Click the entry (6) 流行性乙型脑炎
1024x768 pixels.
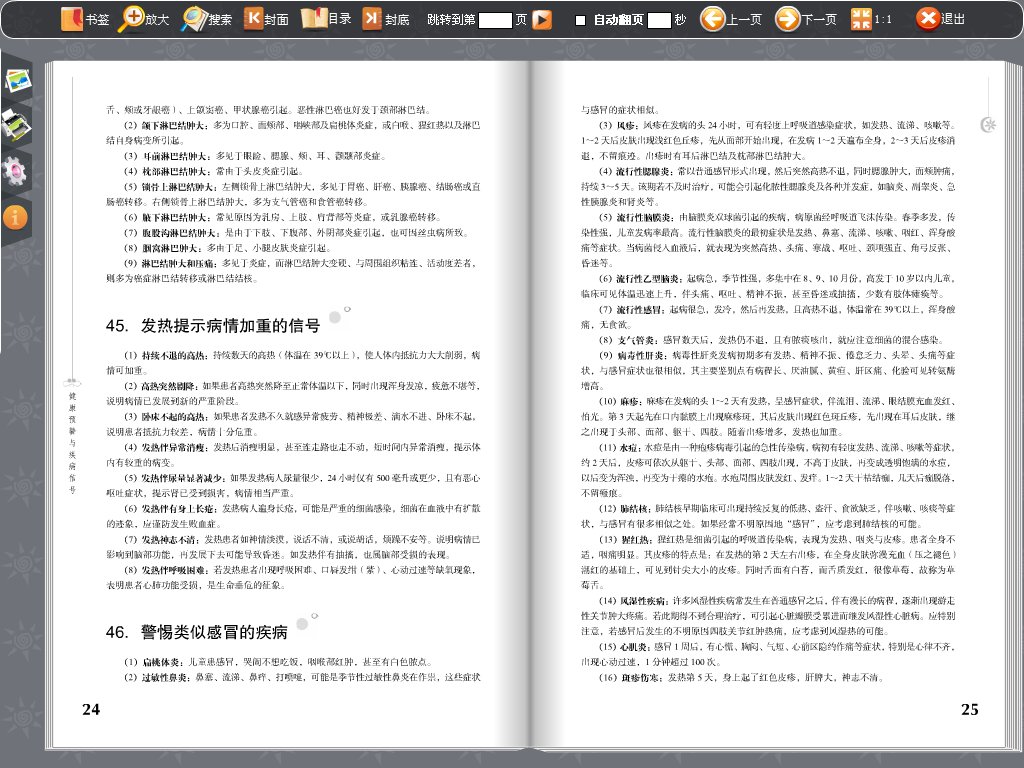(641, 278)
